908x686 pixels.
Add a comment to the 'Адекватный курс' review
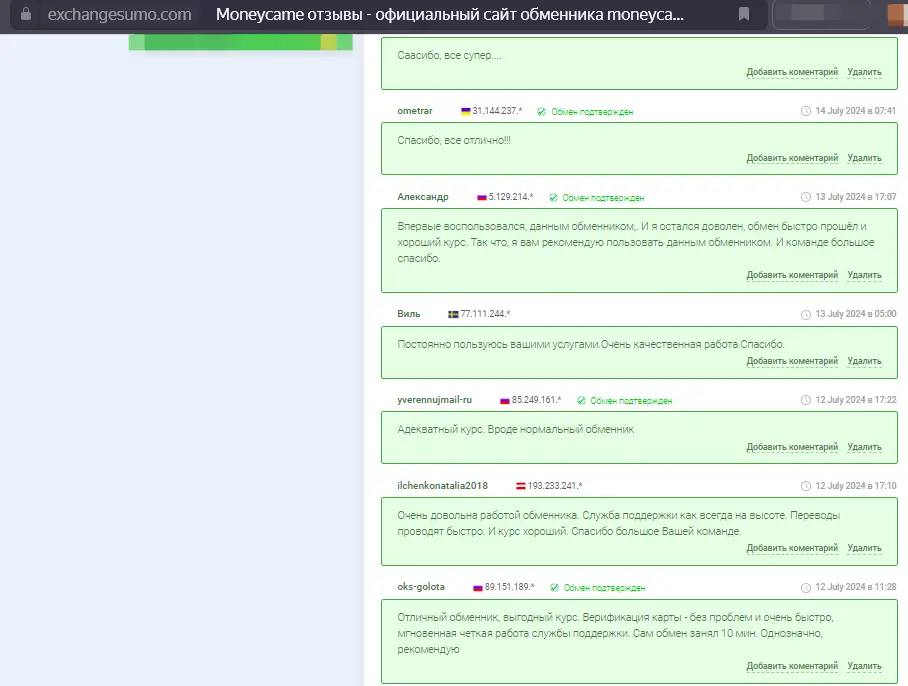791,447
